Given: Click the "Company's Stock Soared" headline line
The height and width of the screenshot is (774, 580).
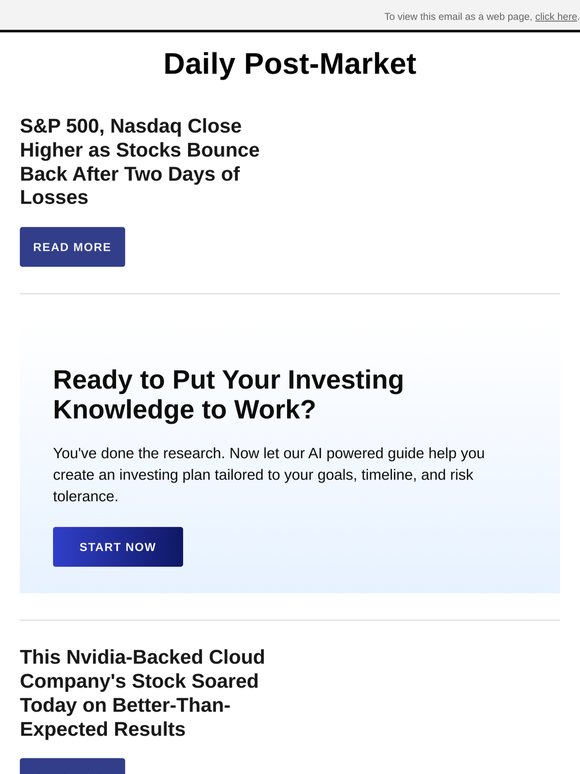Looking at the screenshot, I should [139, 681].
